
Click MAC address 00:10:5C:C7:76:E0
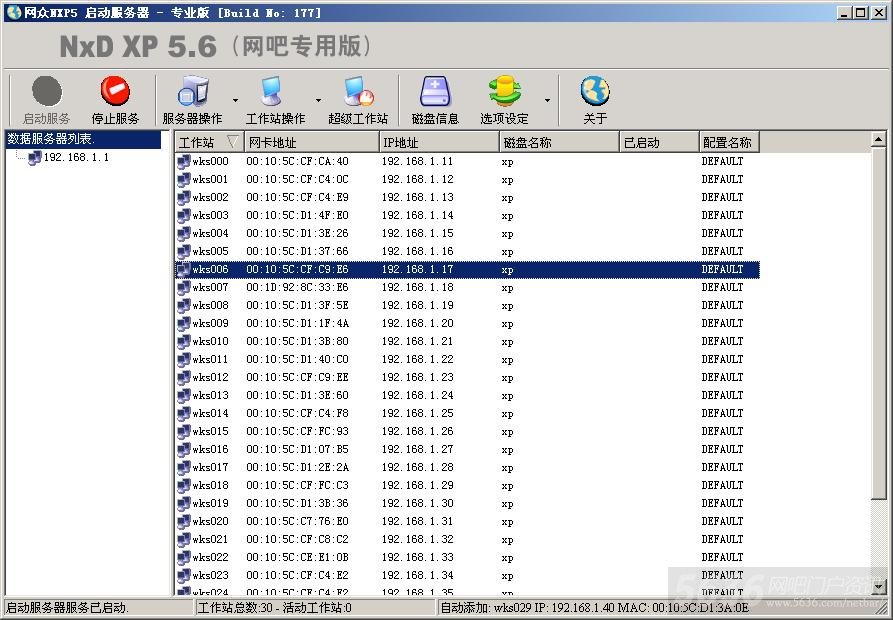297,522
